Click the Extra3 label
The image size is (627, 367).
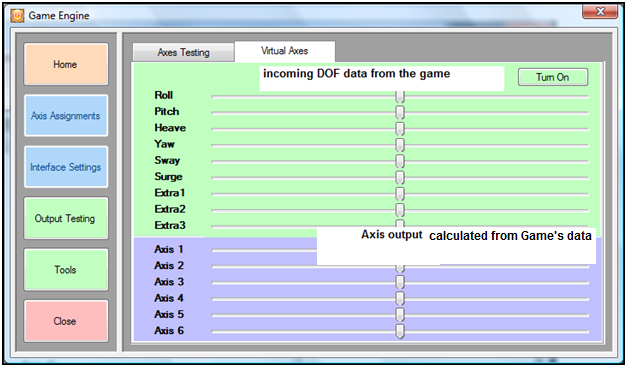coord(170,225)
